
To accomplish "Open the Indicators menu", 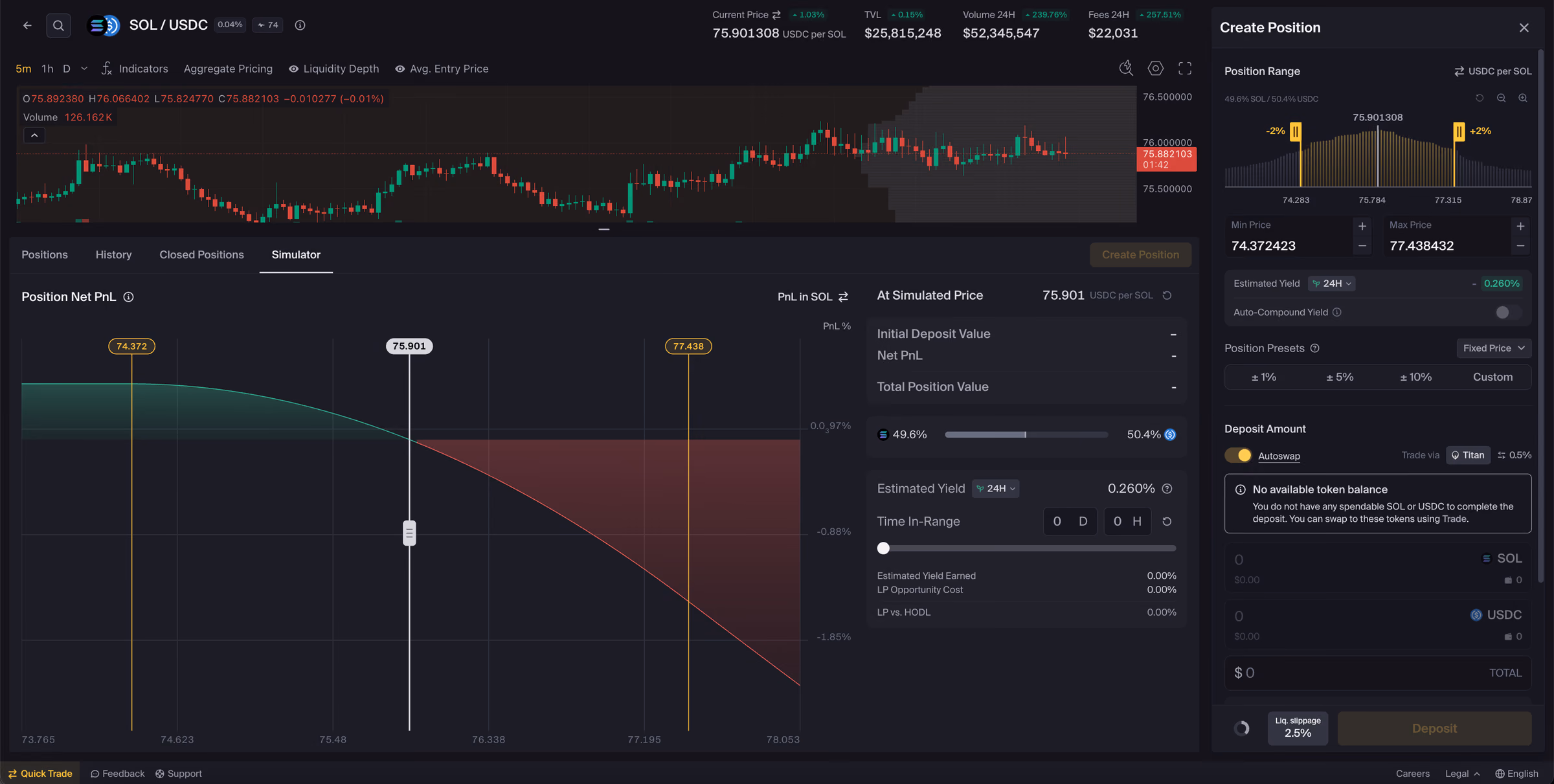I will coord(135,69).
